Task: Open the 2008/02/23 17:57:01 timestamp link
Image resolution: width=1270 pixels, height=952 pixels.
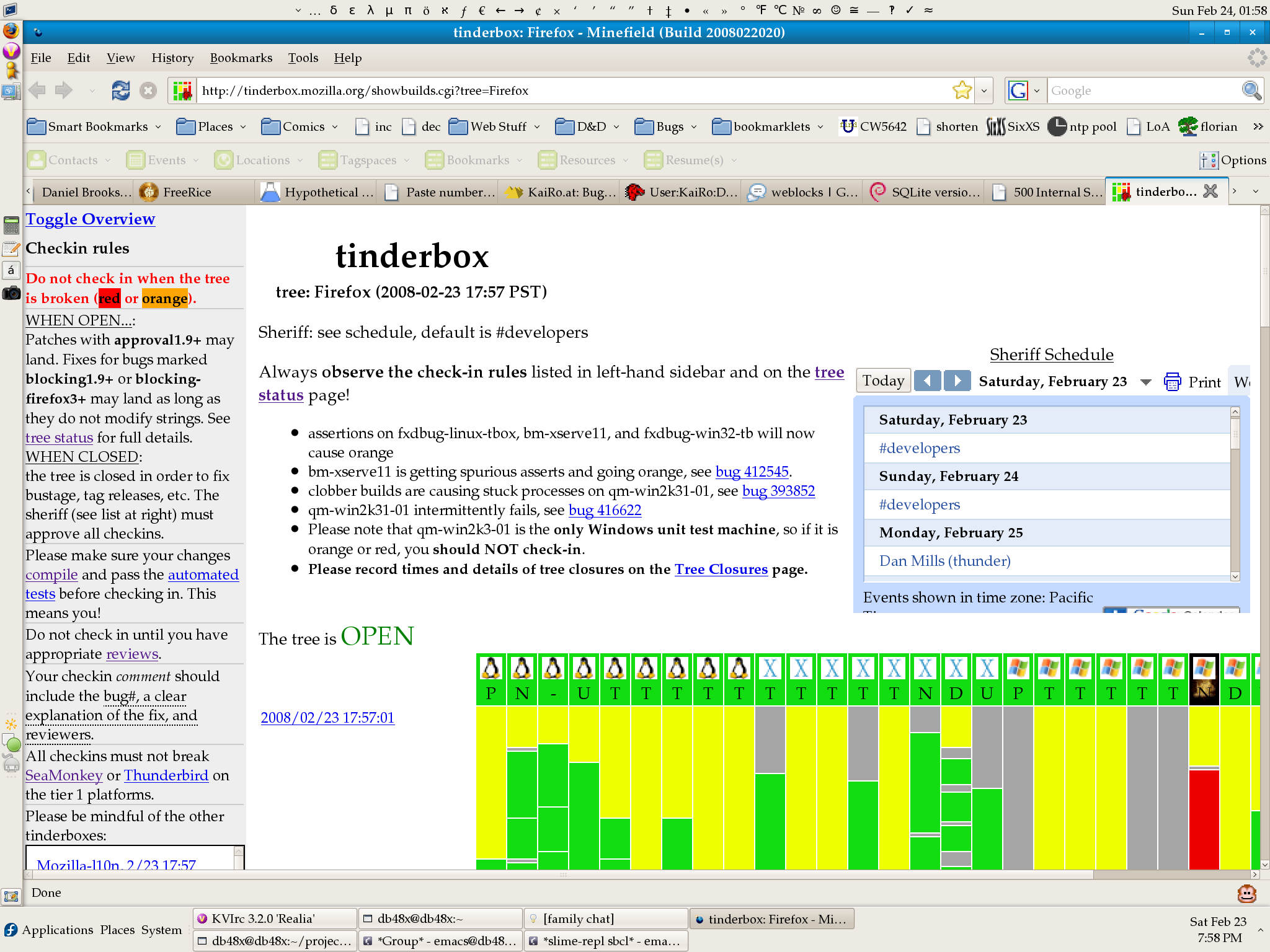Action: click(x=327, y=718)
